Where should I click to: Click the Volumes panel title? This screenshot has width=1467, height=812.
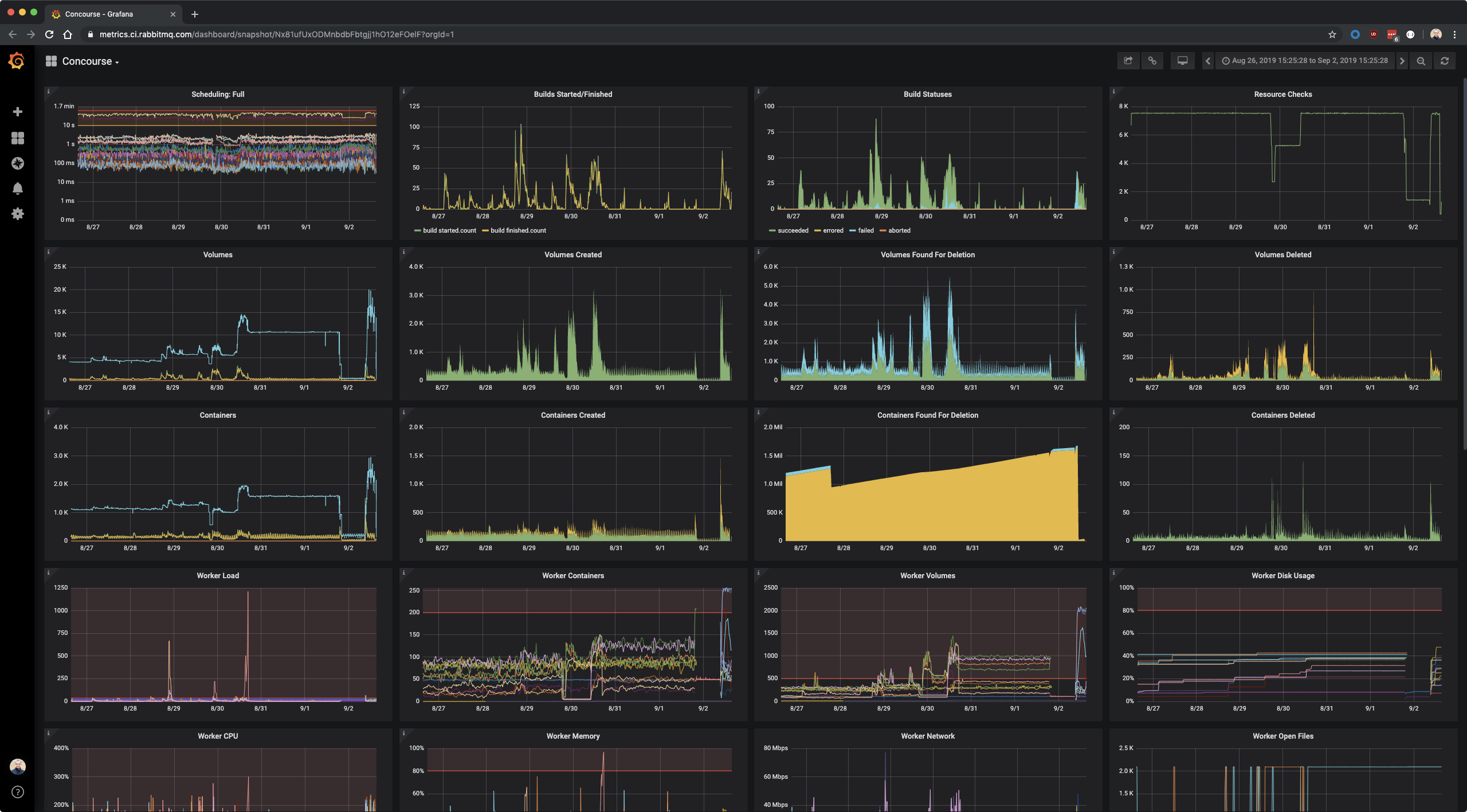click(x=218, y=254)
